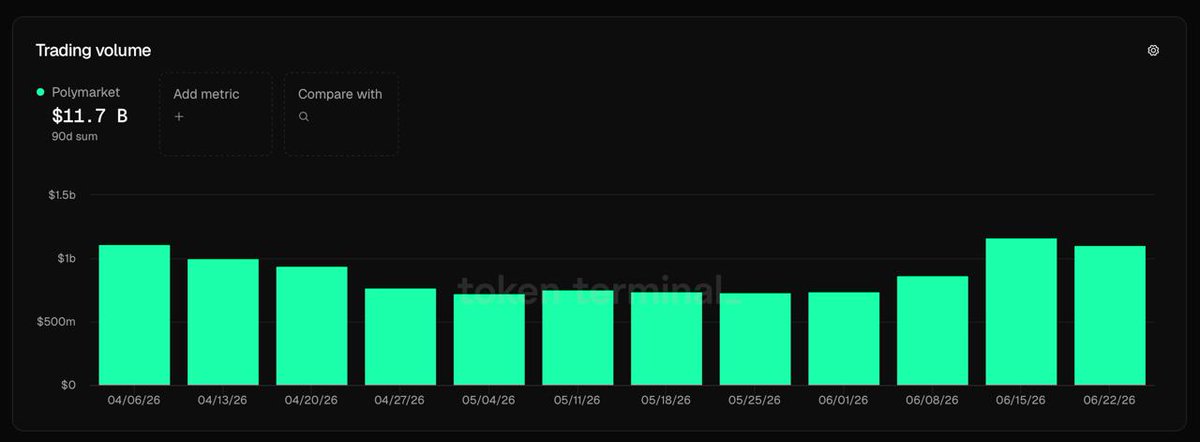
Task: Click the 04/27/26 date label
Action: click(400, 400)
